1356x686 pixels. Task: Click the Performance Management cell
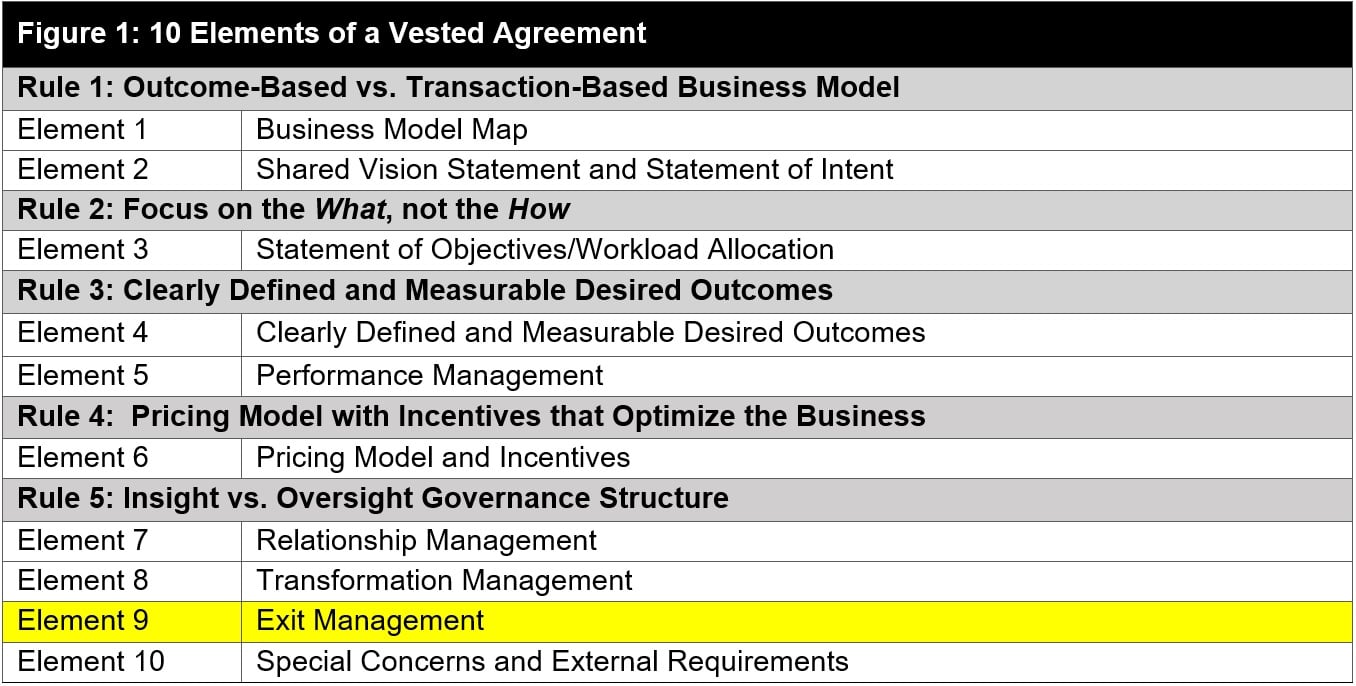(x=797, y=375)
